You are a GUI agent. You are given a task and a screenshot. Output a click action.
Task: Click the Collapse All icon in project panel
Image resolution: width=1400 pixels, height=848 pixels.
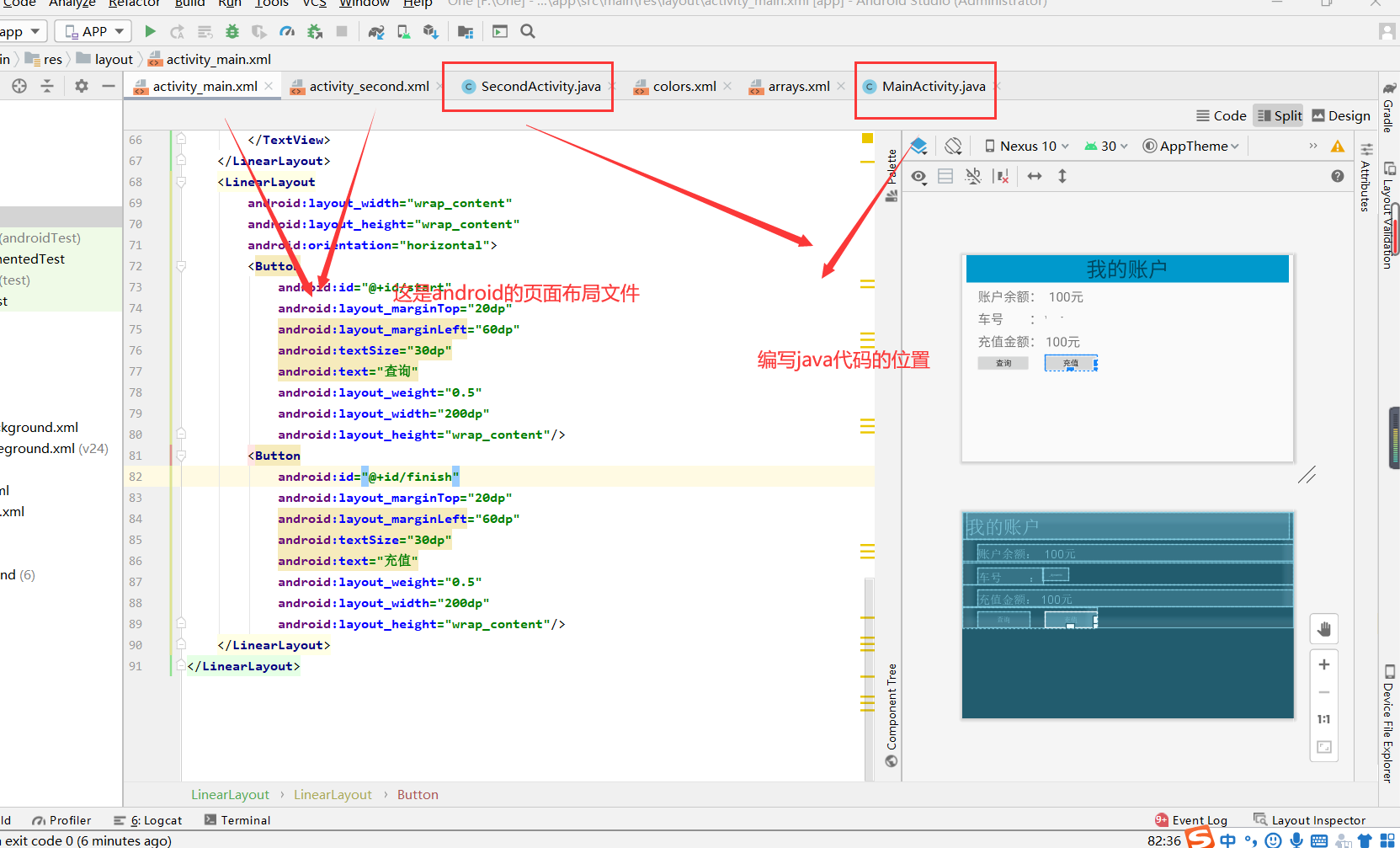(47, 86)
